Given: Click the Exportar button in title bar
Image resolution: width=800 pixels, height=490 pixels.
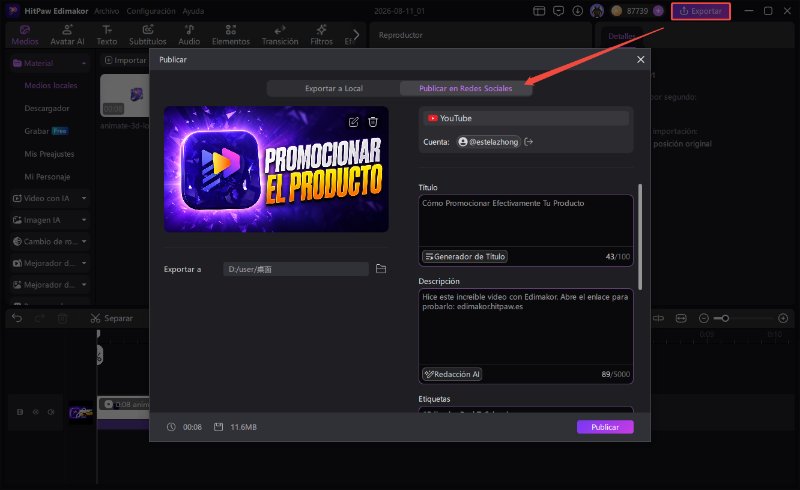Looking at the screenshot, I should (701, 11).
